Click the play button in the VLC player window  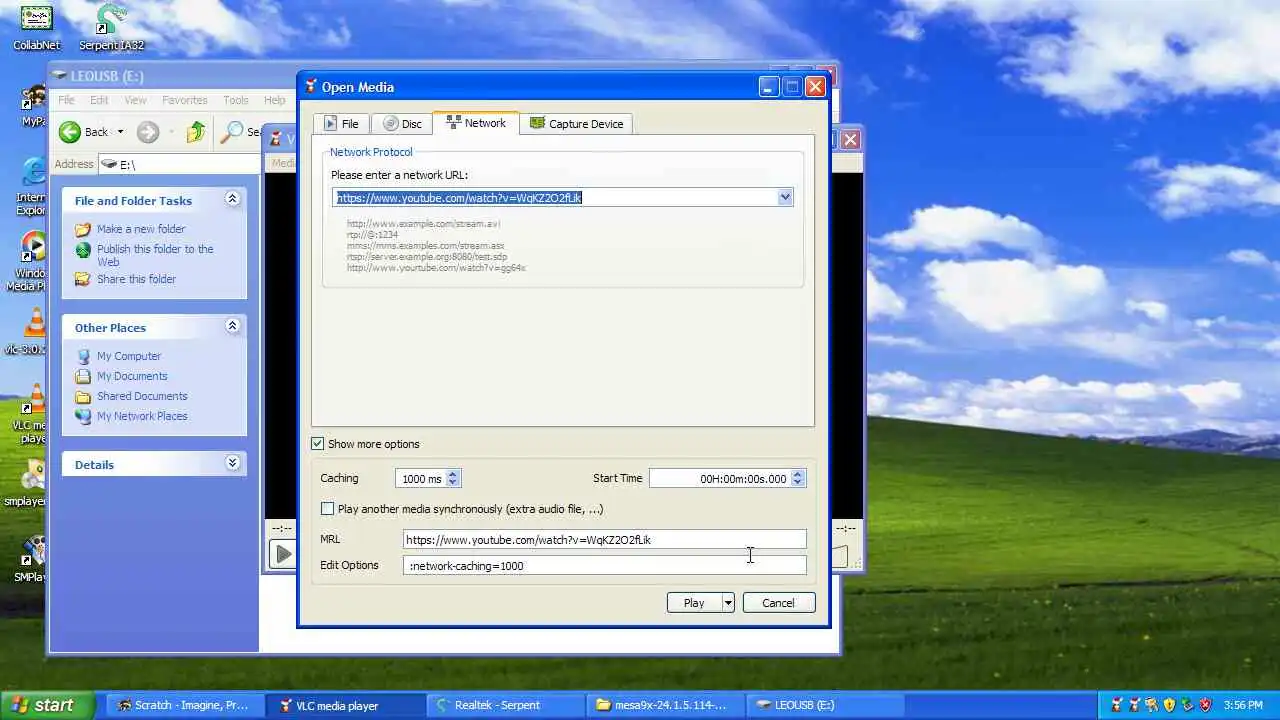283,554
